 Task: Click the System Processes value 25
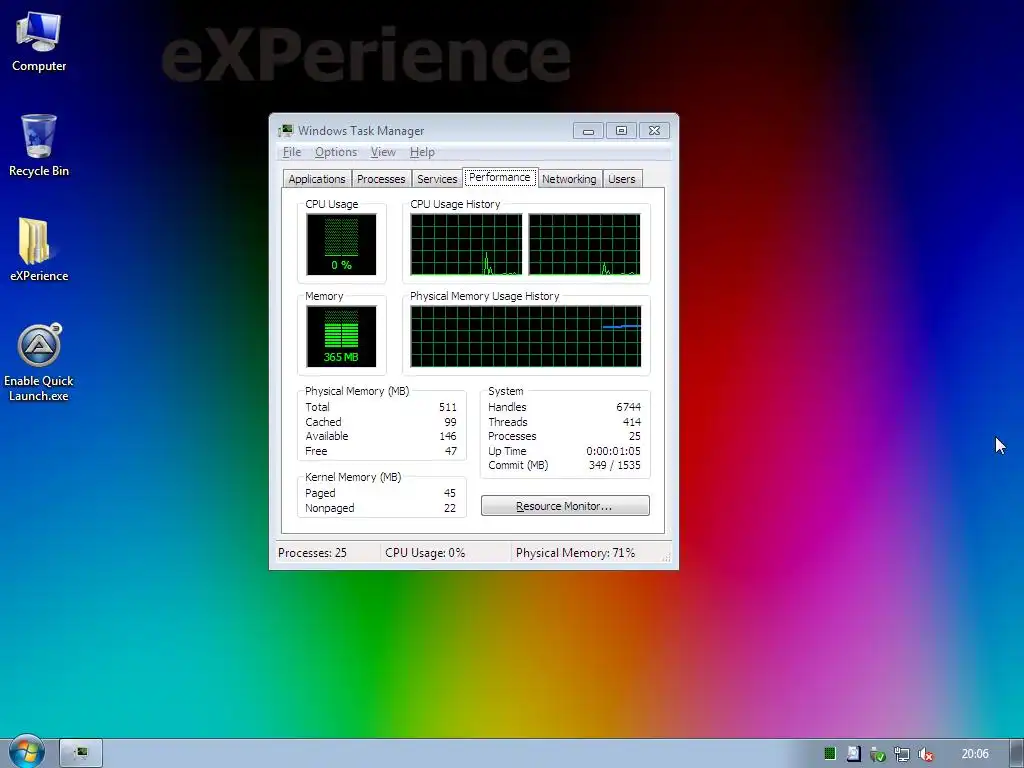pyautogui.click(x=635, y=436)
